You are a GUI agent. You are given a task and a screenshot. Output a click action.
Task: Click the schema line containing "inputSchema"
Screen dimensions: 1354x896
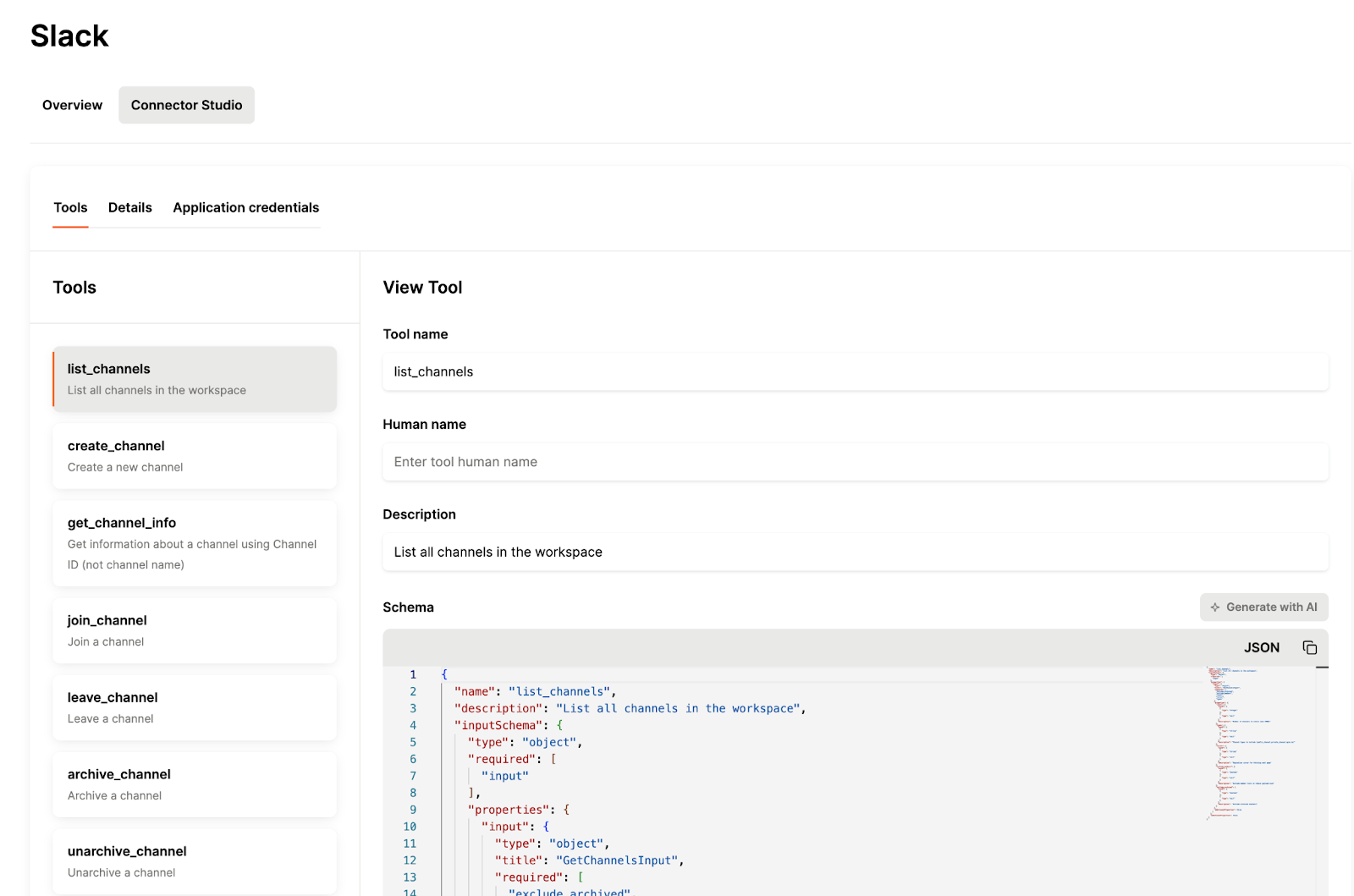[509, 725]
